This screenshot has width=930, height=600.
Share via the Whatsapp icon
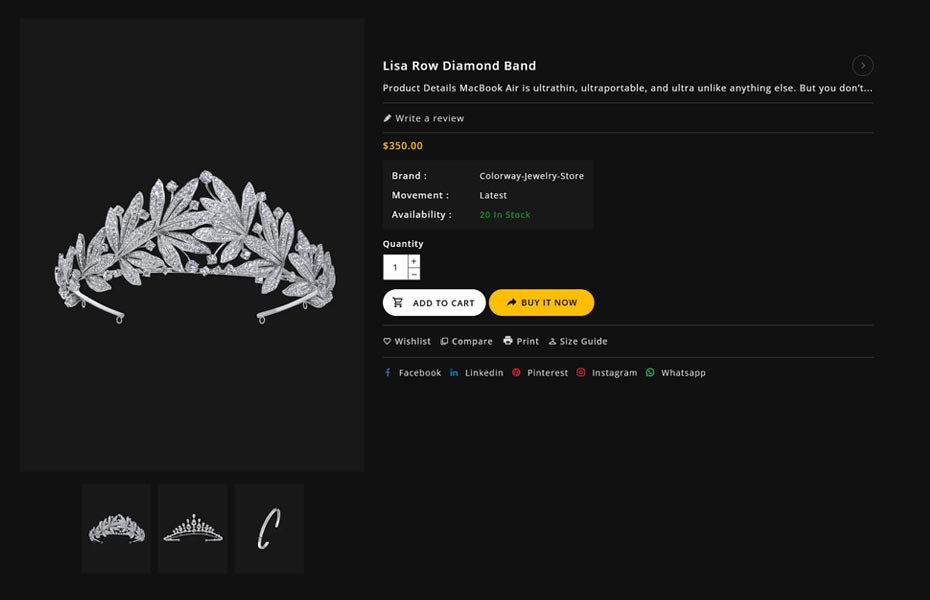pyautogui.click(x=650, y=372)
